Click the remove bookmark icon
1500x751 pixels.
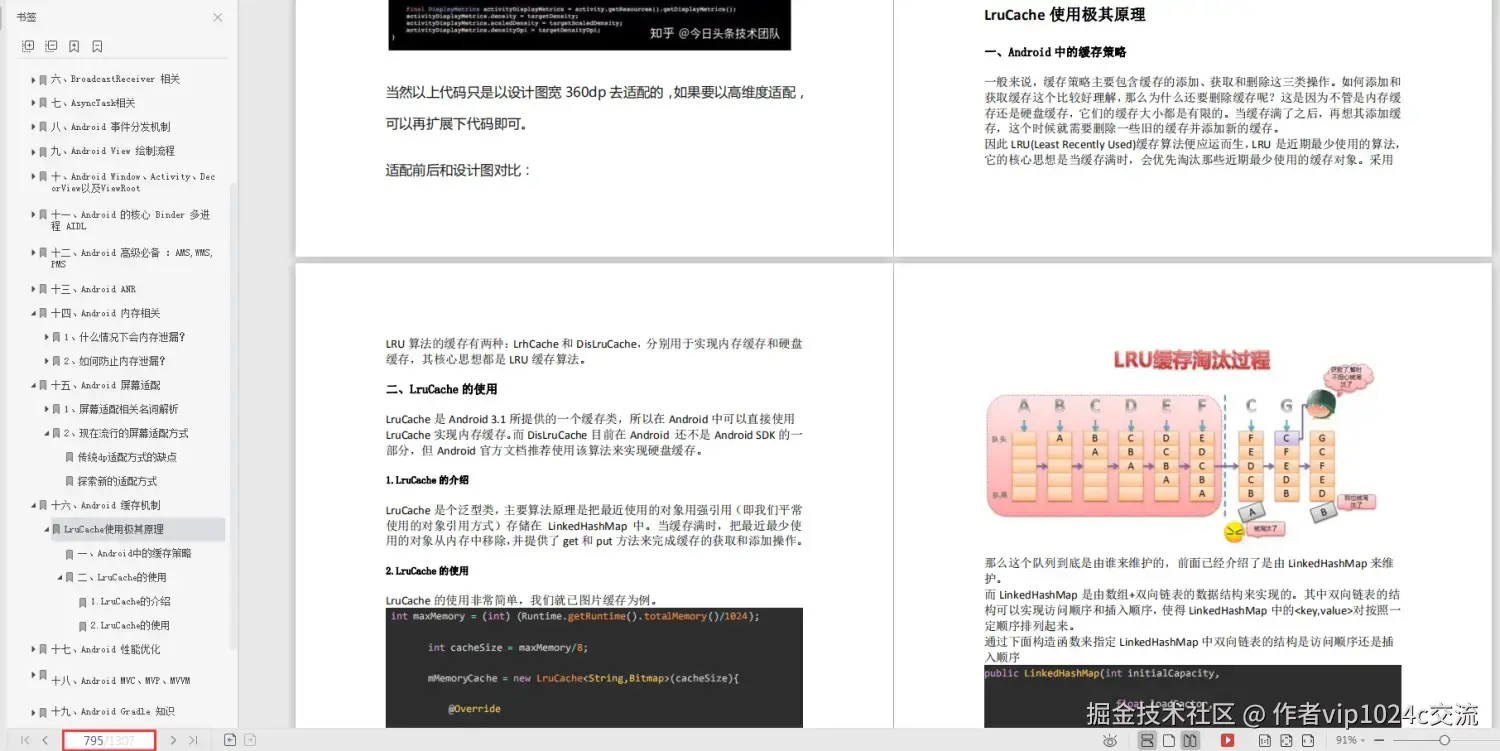[97, 45]
